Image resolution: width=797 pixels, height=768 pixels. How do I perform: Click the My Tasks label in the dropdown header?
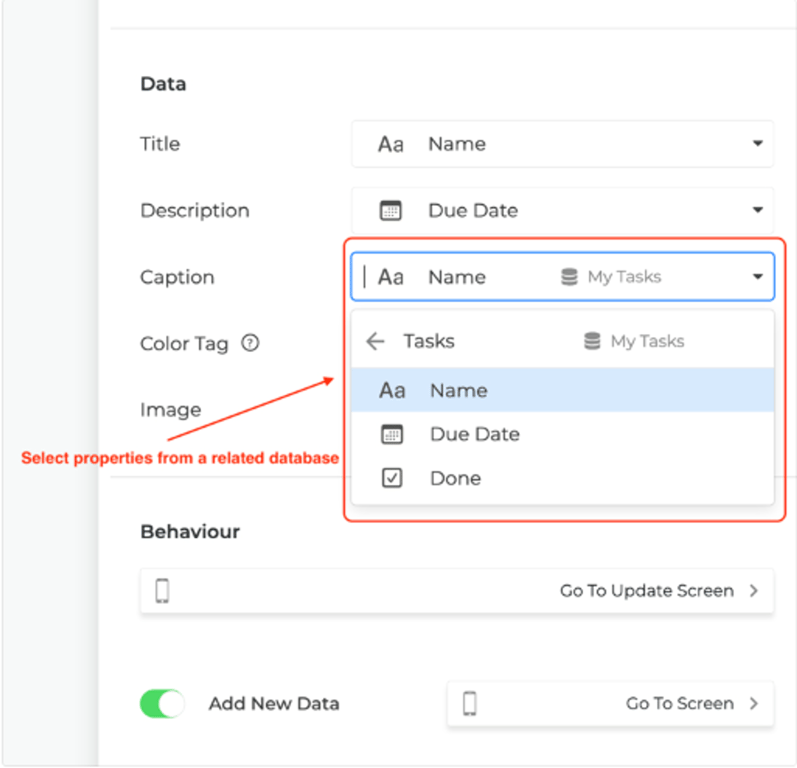coord(647,341)
